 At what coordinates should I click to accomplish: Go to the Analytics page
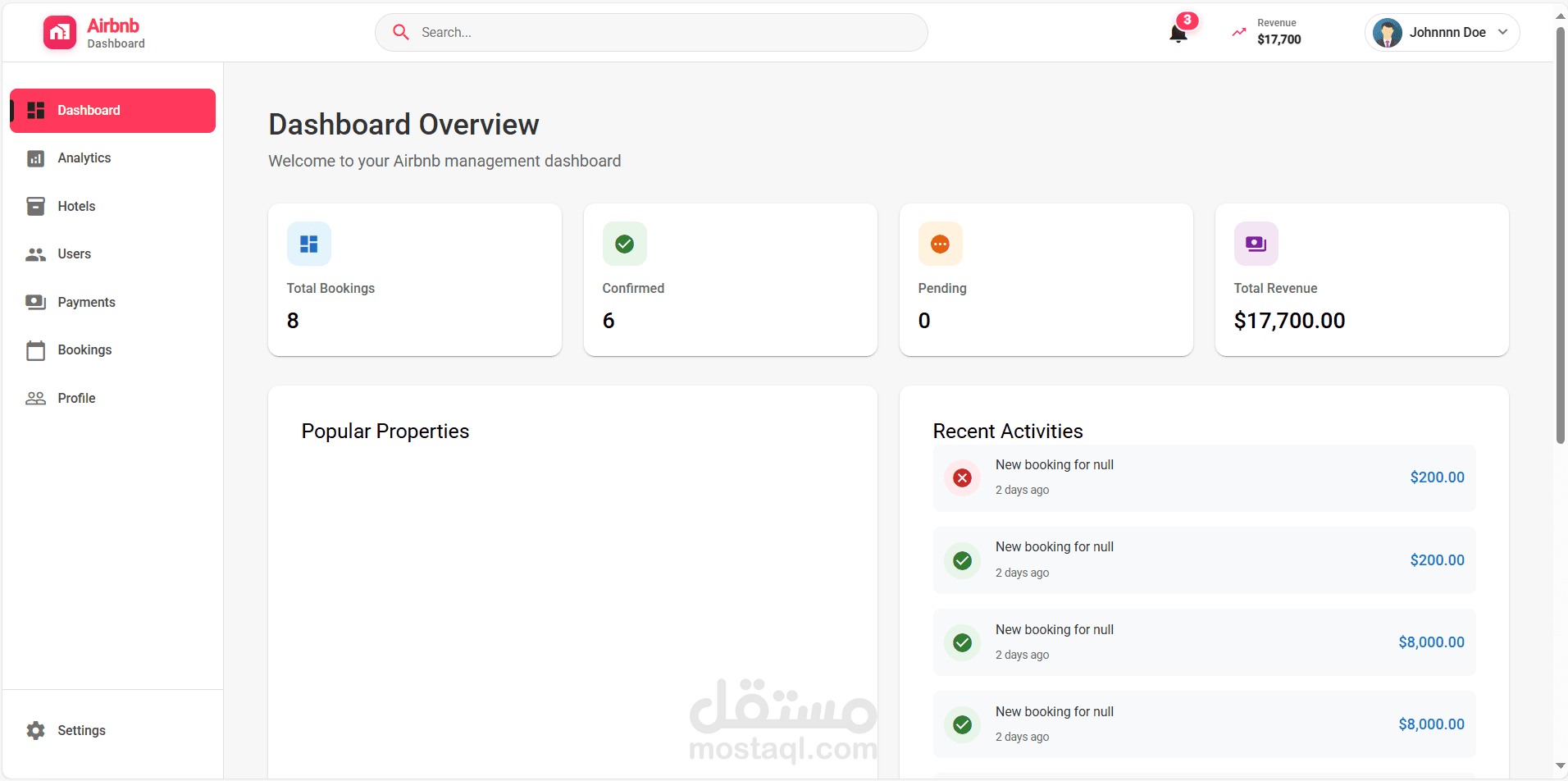[x=112, y=158]
